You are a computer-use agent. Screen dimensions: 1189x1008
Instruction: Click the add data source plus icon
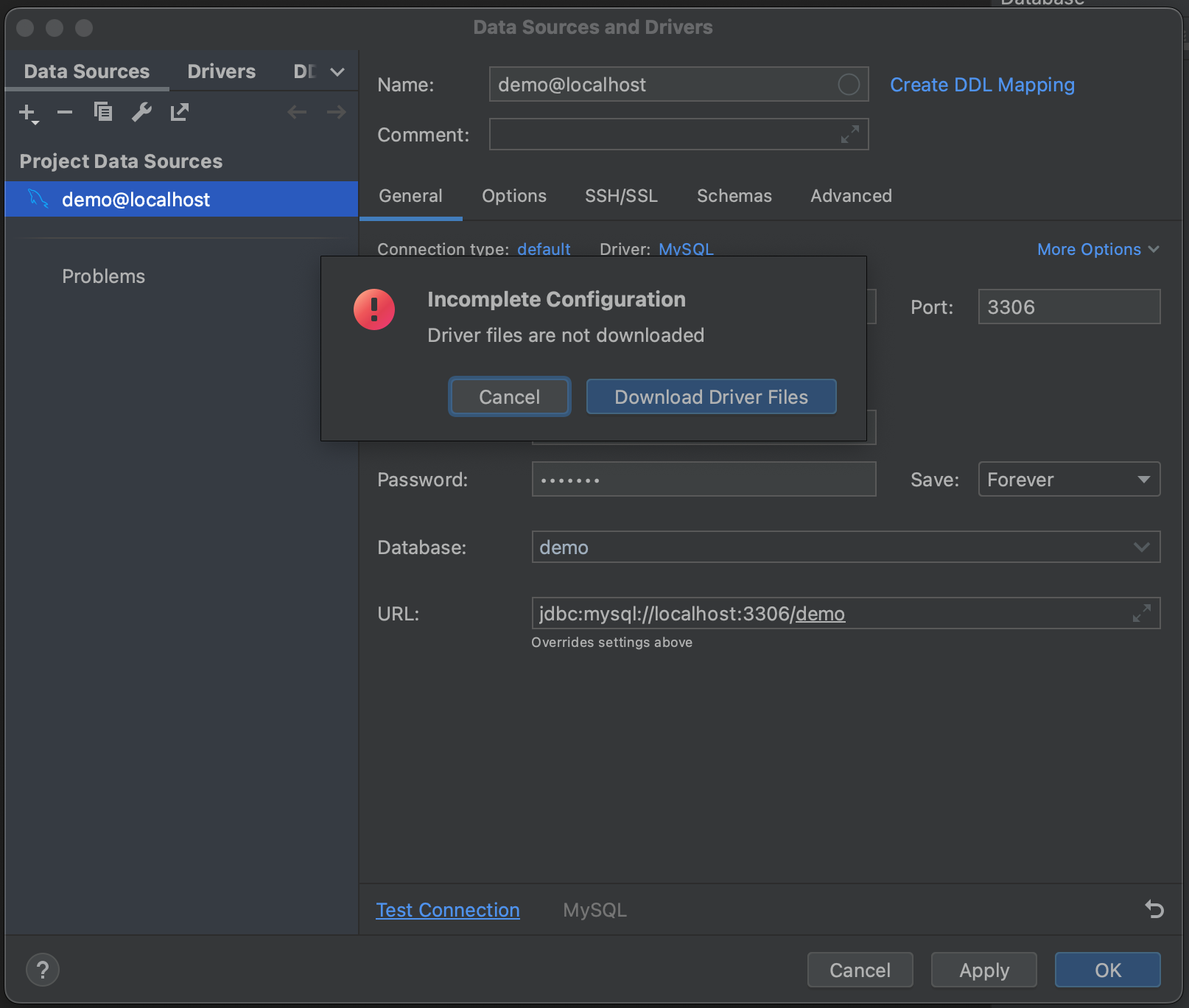28,113
